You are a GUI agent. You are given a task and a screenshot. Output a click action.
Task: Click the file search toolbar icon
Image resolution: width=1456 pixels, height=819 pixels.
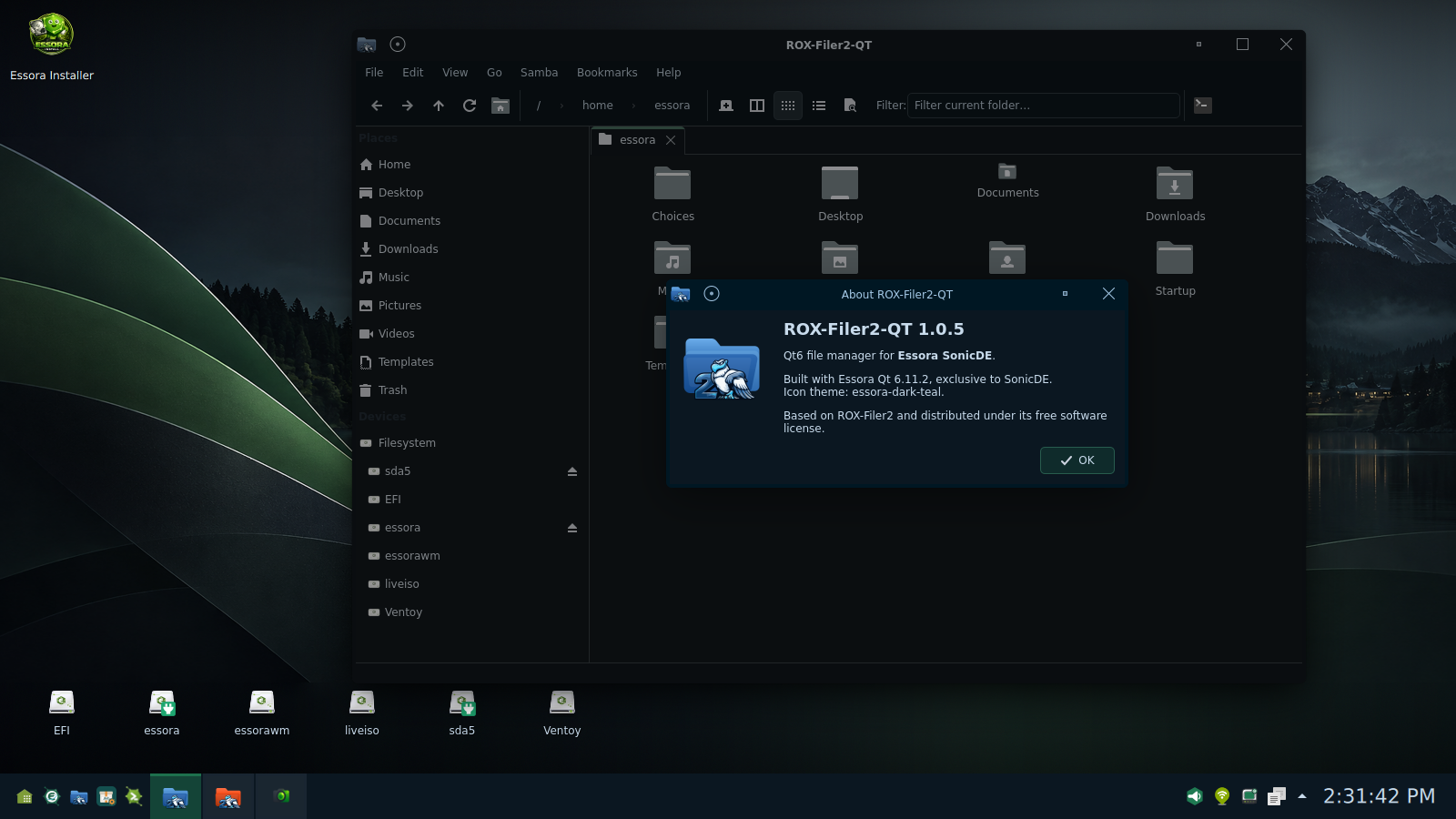pos(850,106)
